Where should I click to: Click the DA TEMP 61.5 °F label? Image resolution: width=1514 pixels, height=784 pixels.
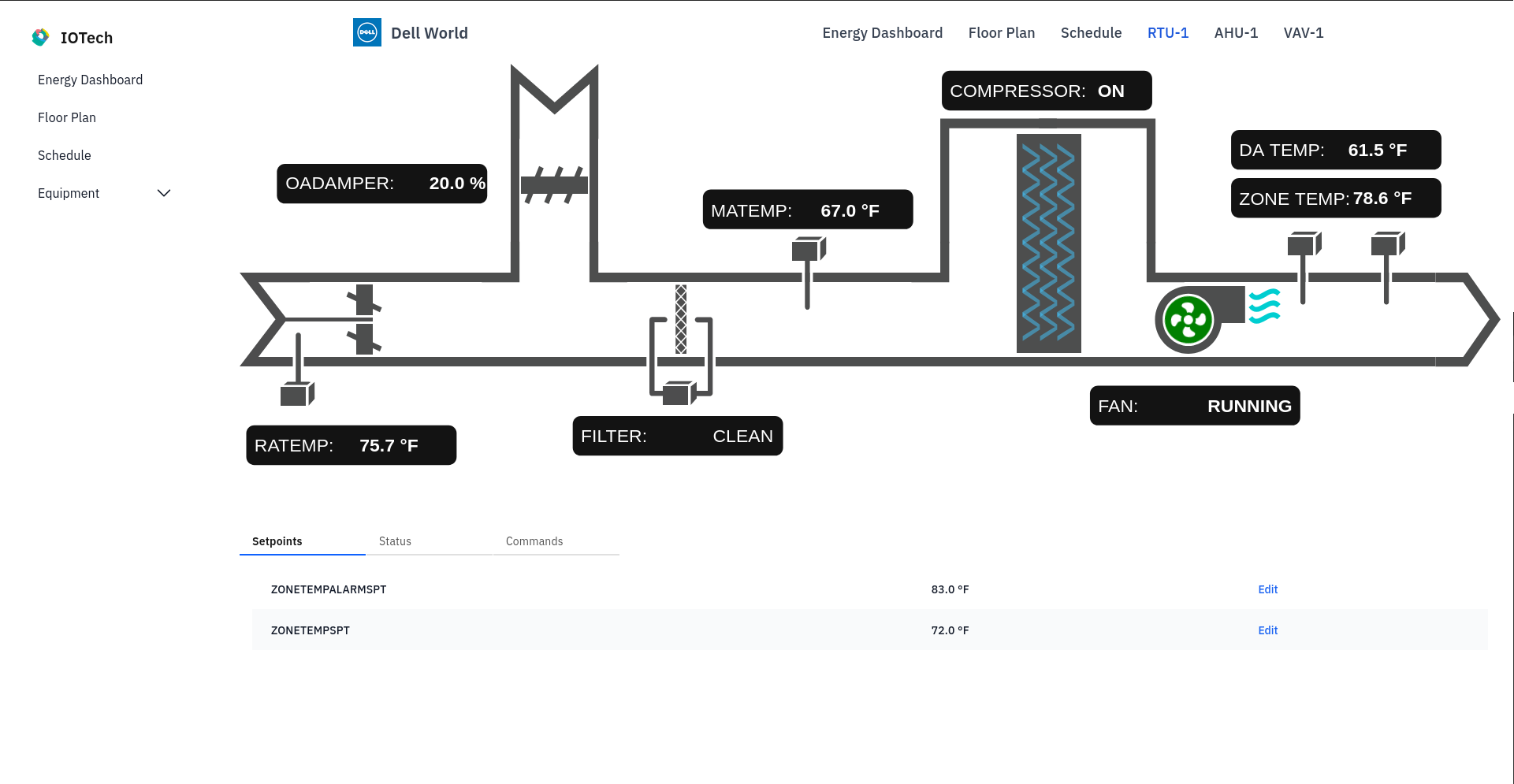tap(1336, 150)
